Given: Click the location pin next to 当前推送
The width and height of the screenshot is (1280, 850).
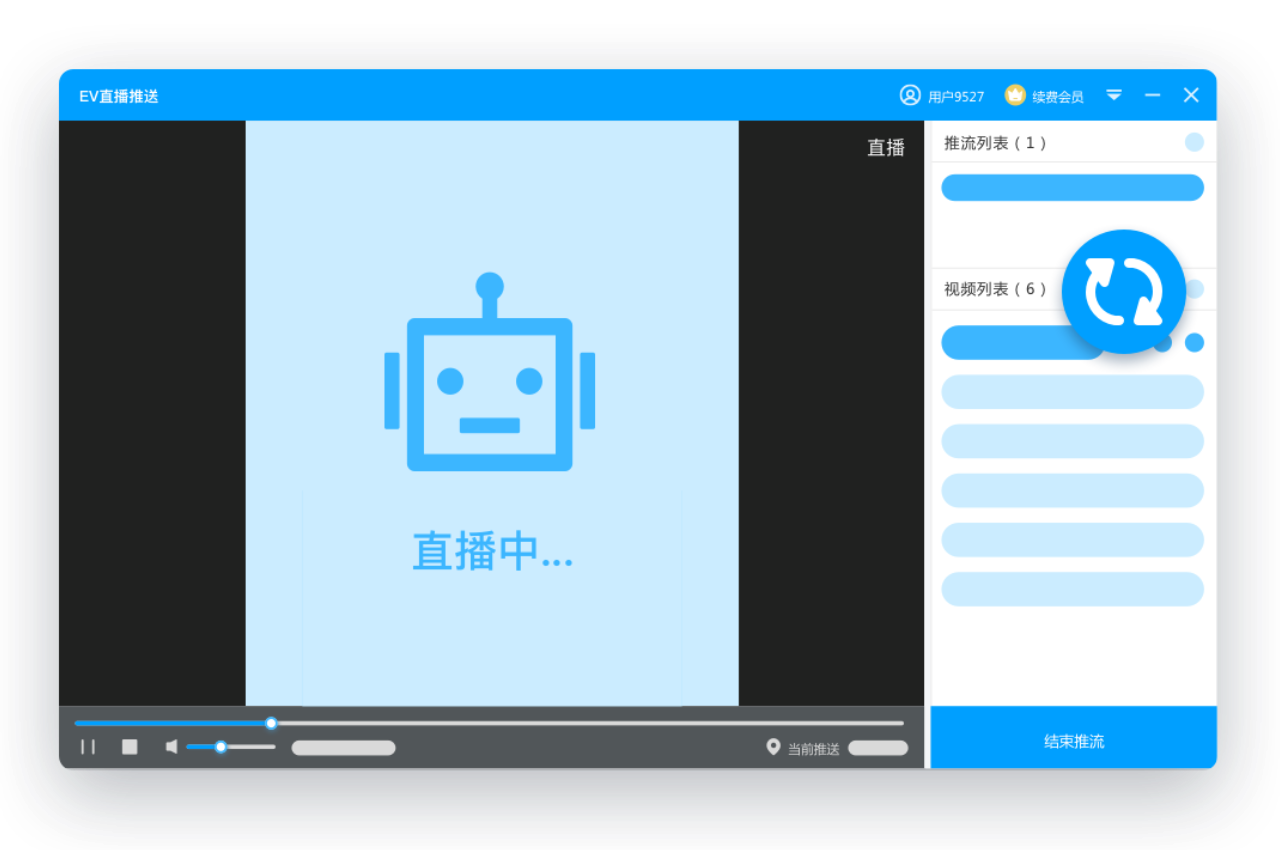Looking at the screenshot, I should 771,747.
